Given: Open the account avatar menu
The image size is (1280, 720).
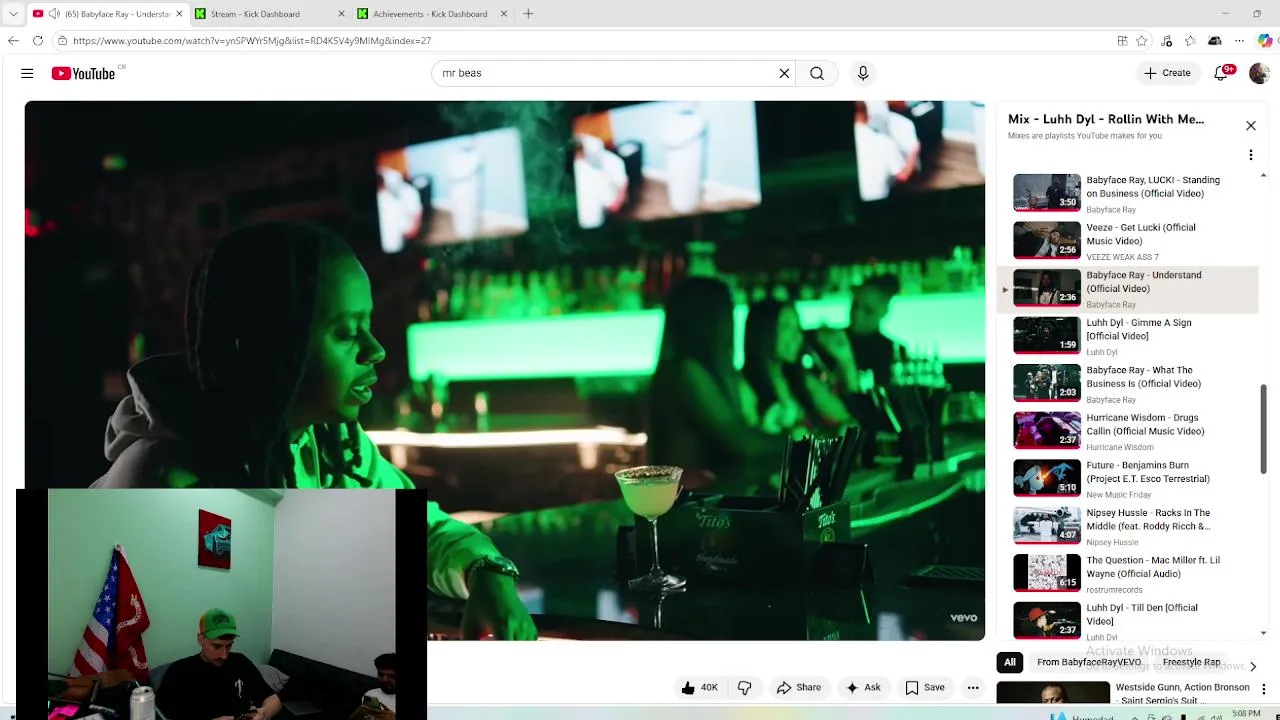Looking at the screenshot, I should click(1259, 73).
